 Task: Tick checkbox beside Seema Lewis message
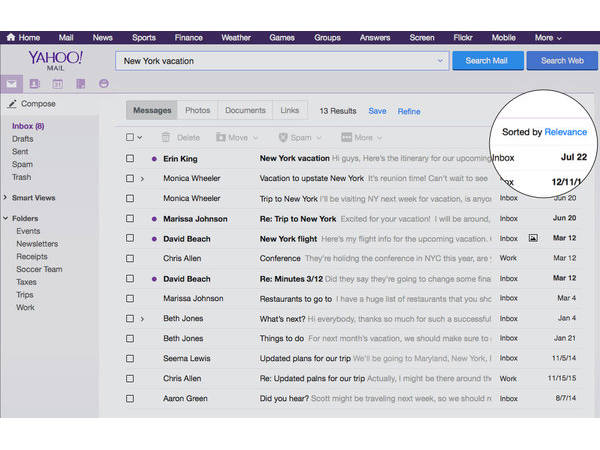coord(130,359)
